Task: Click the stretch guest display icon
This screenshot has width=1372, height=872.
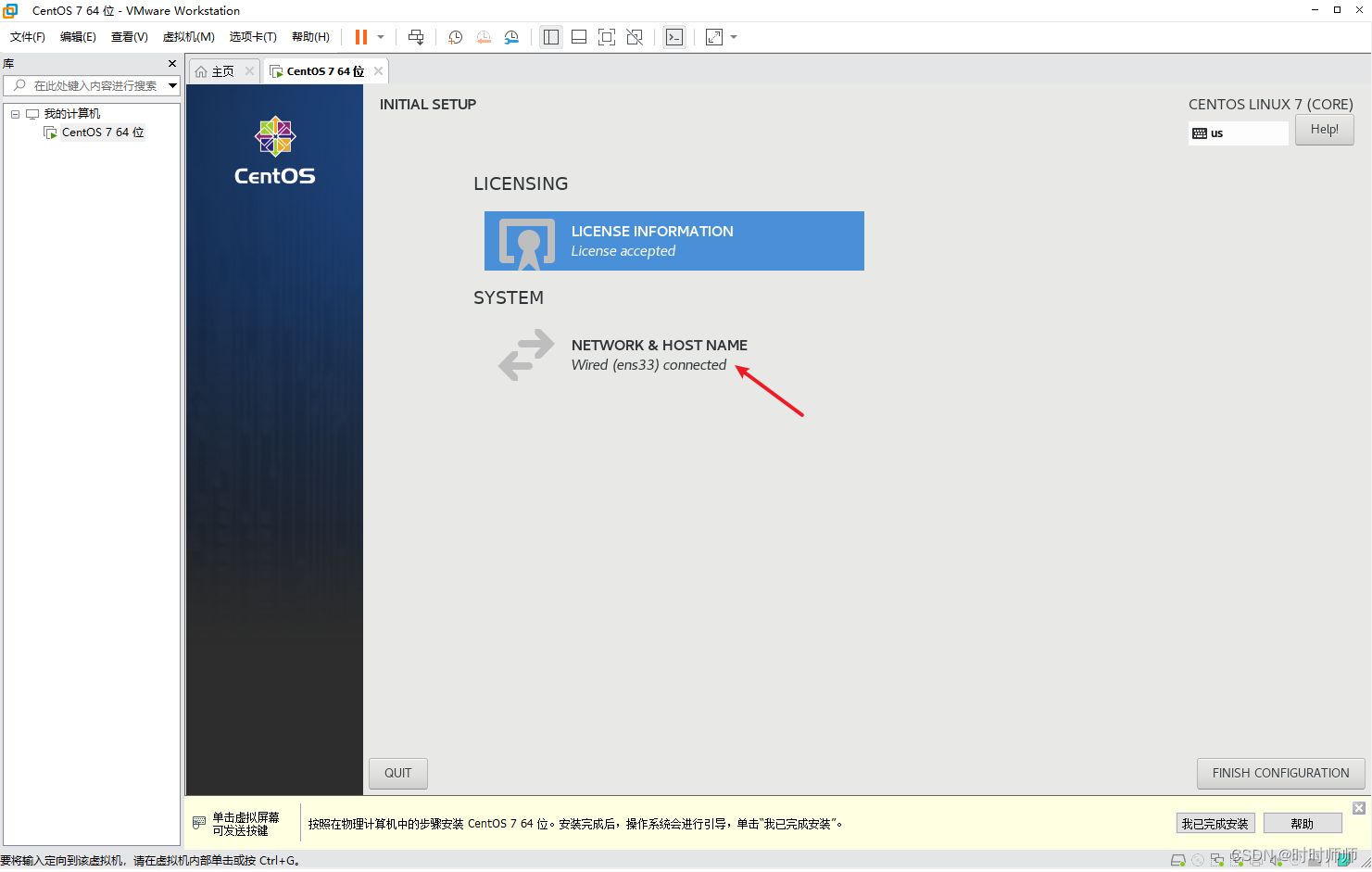Action: 714,37
